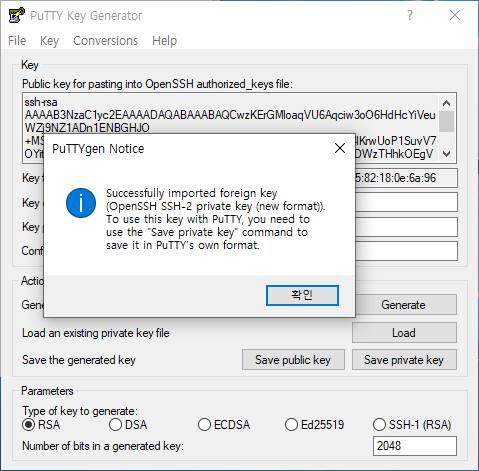
Task: Click the public key box up arrow
Action: pyautogui.click(x=446, y=103)
